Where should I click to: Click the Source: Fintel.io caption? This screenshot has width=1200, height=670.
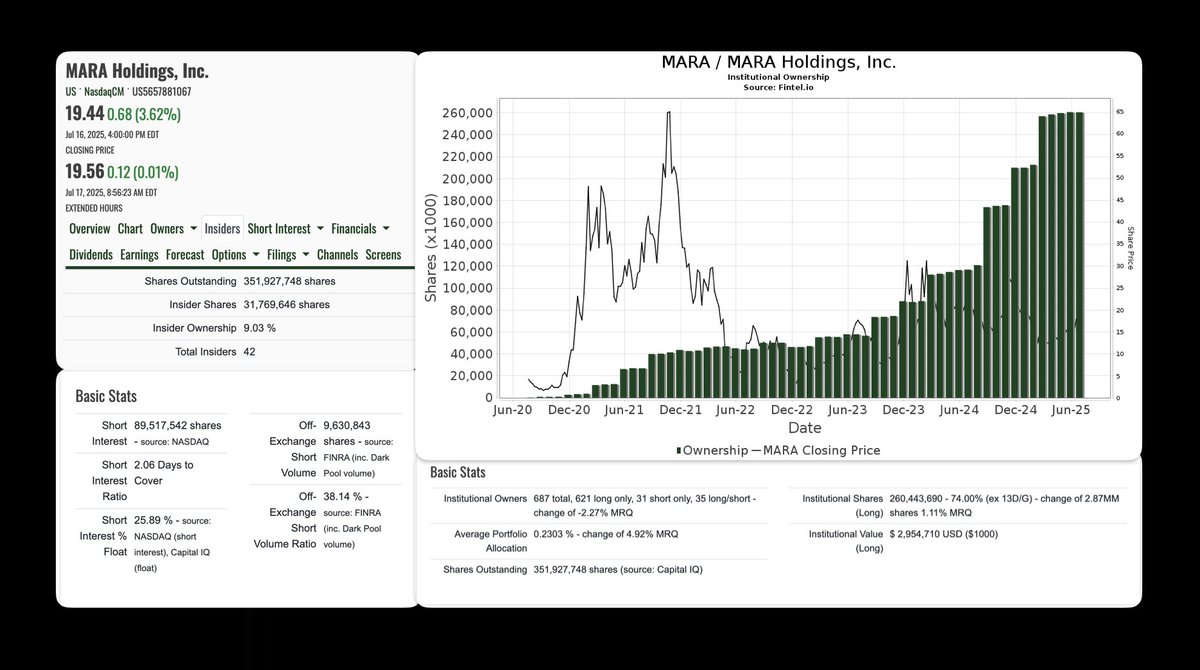click(x=779, y=88)
